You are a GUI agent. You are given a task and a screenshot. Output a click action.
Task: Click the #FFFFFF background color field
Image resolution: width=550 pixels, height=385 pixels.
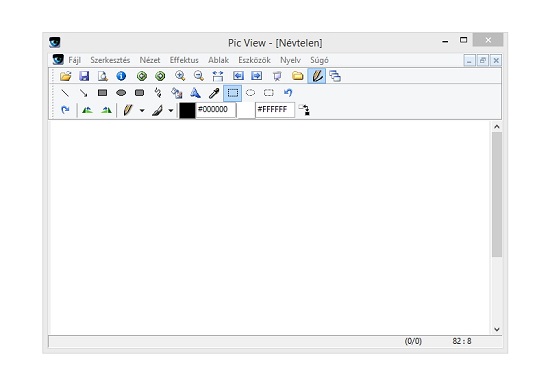click(x=275, y=110)
